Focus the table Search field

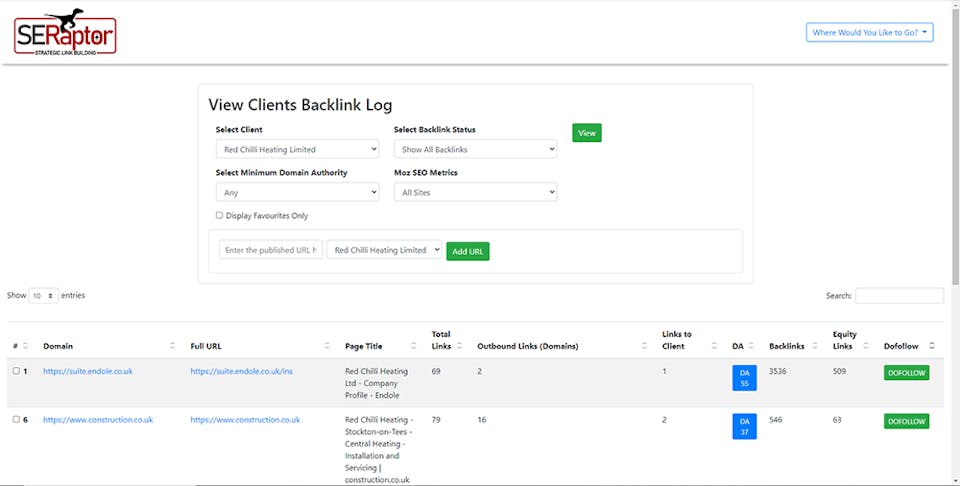(x=899, y=296)
